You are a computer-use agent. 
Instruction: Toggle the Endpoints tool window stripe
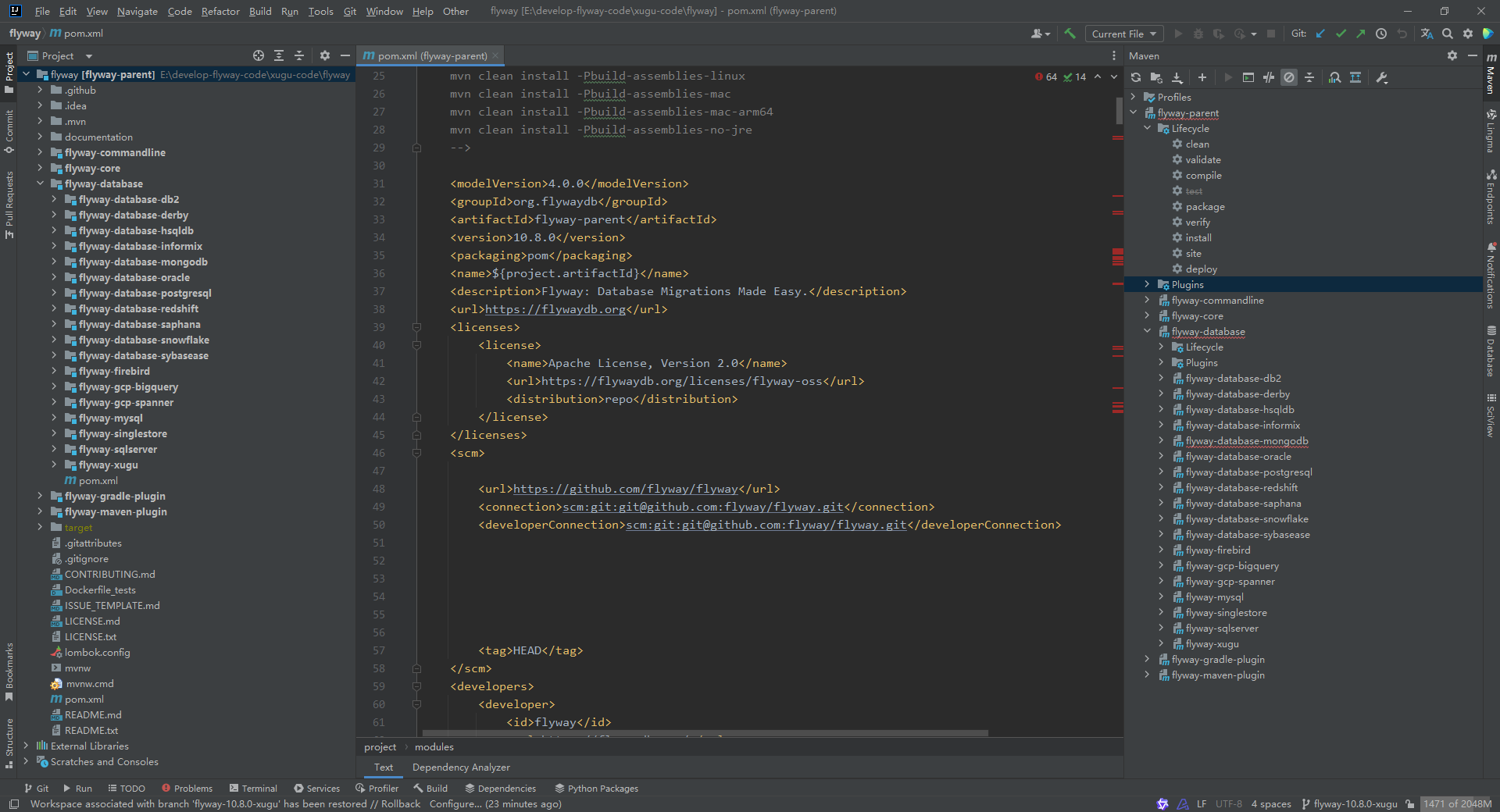(1491, 197)
